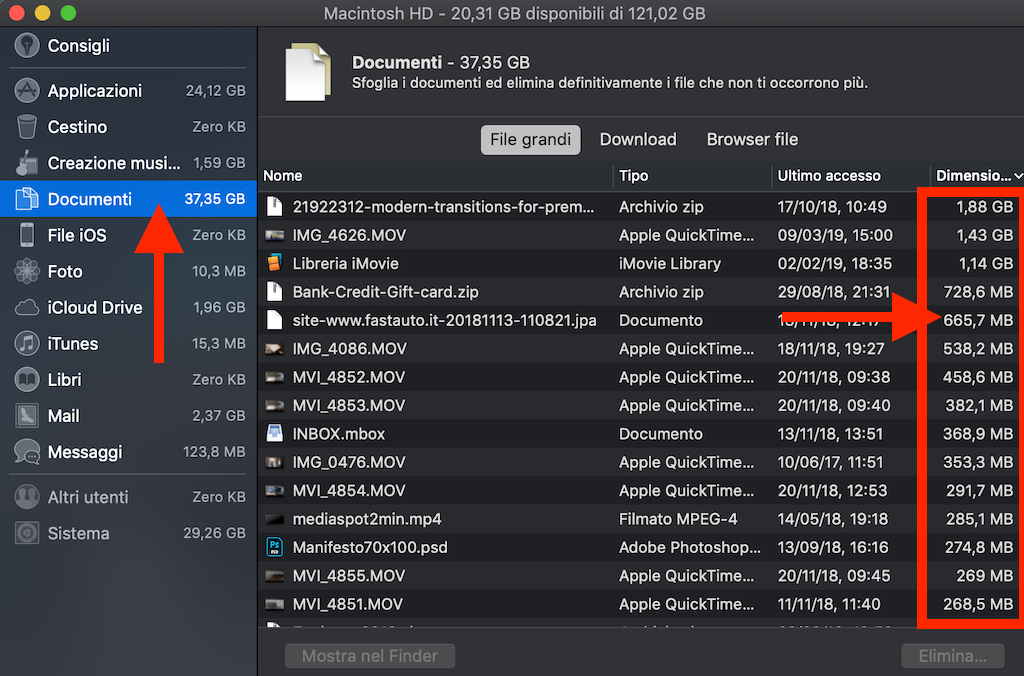Select the file name INBOX.mbox
The height and width of the screenshot is (676, 1024).
[339, 434]
